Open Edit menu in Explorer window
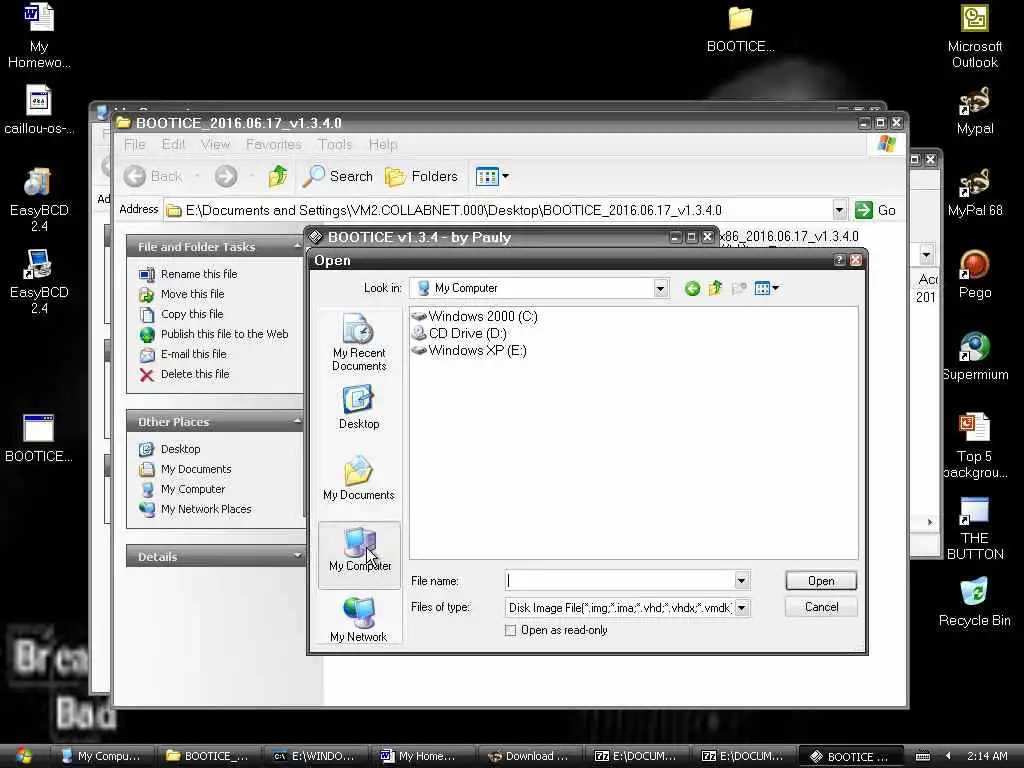The image size is (1024, 768). coord(173,144)
